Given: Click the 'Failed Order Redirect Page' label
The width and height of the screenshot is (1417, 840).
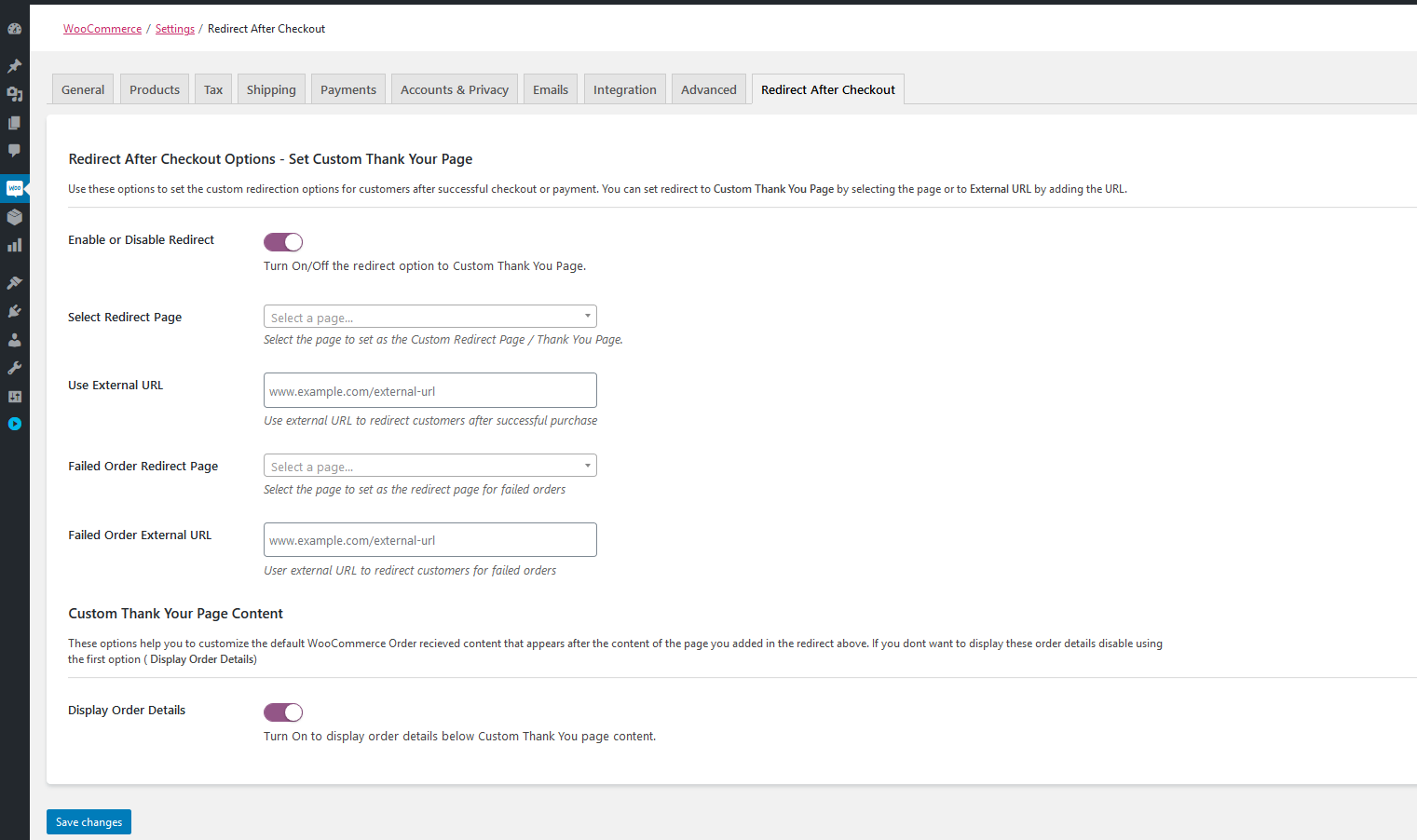Looking at the screenshot, I should [143, 467].
